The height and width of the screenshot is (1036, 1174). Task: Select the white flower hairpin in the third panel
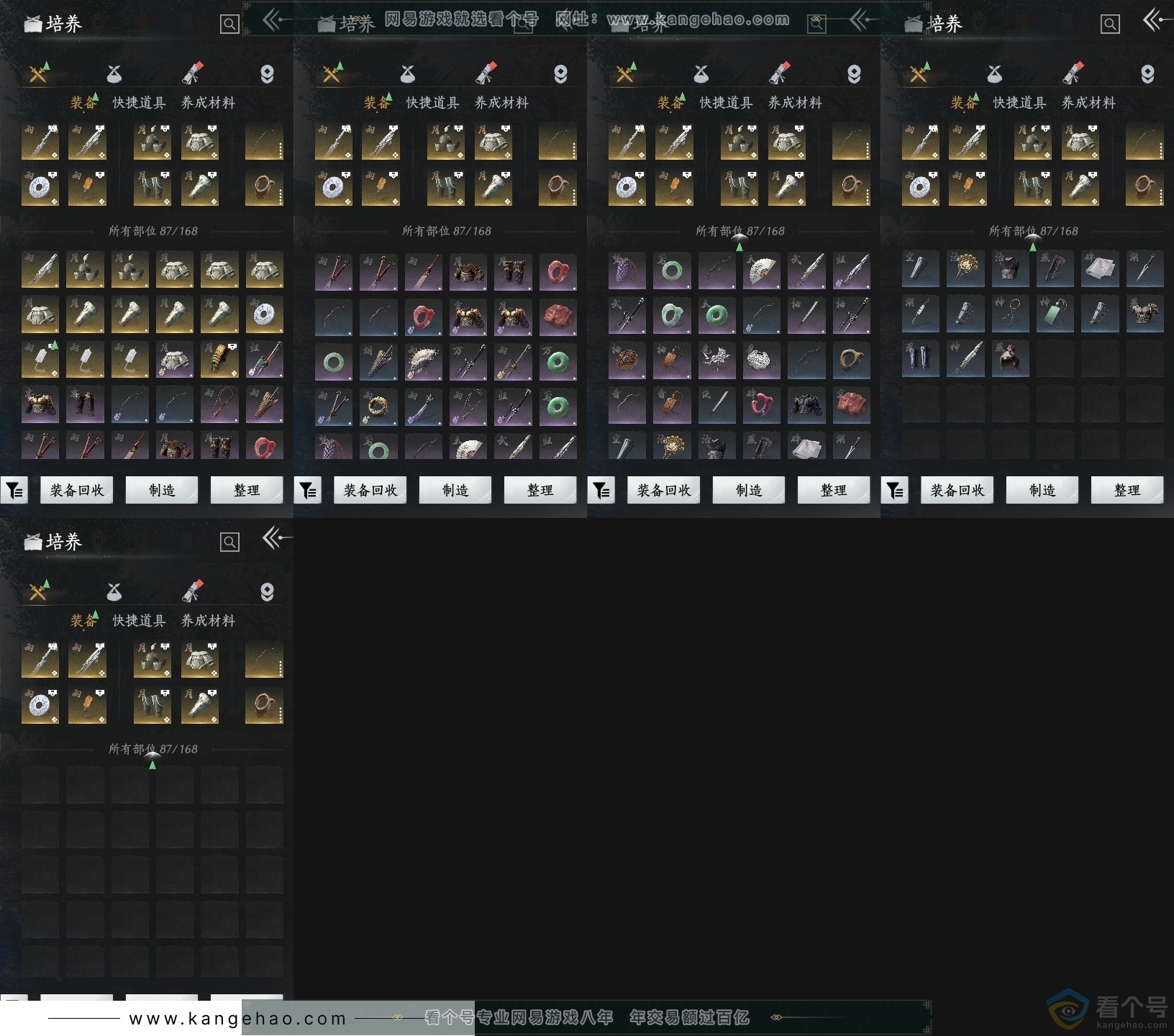(x=716, y=359)
